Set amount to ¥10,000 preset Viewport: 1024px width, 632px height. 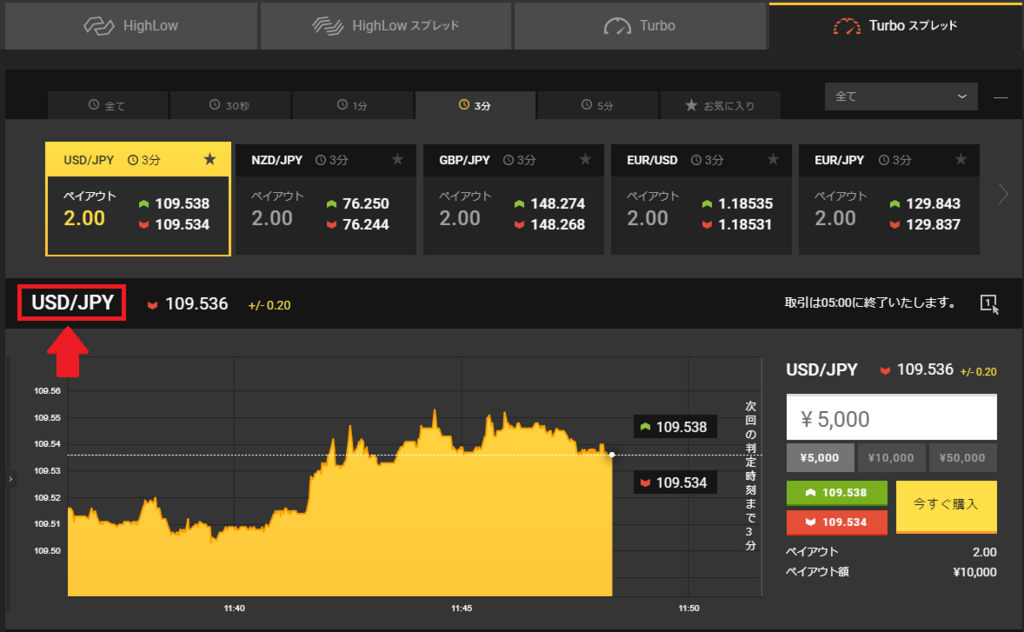(891, 458)
